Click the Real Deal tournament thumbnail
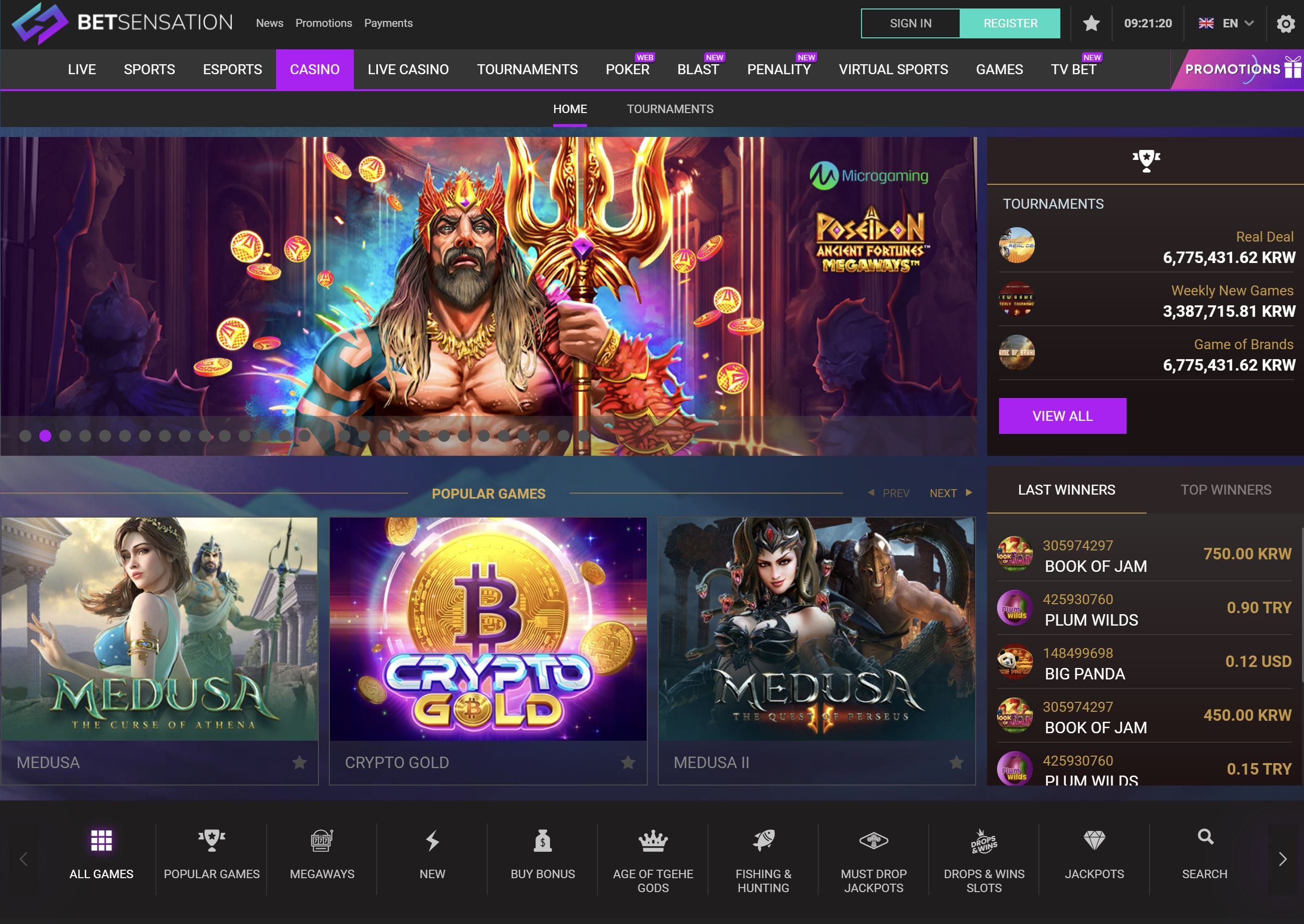 pyautogui.click(x=1016, y=245)
